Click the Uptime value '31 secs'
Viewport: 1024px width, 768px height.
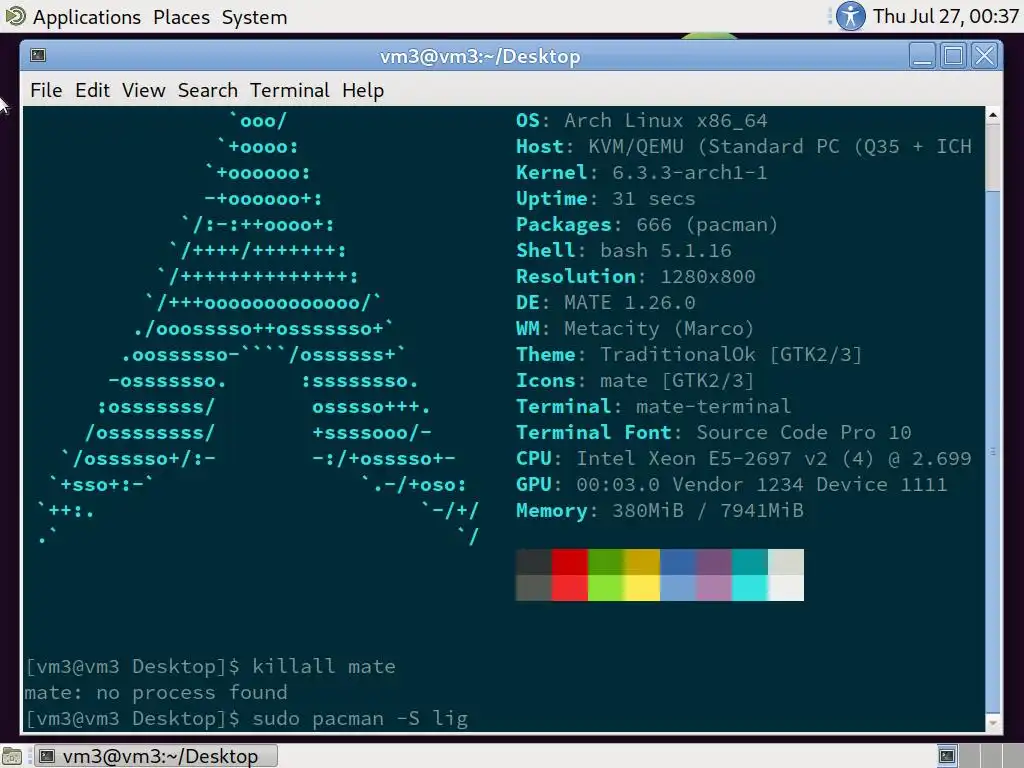(x=654, y=199)
